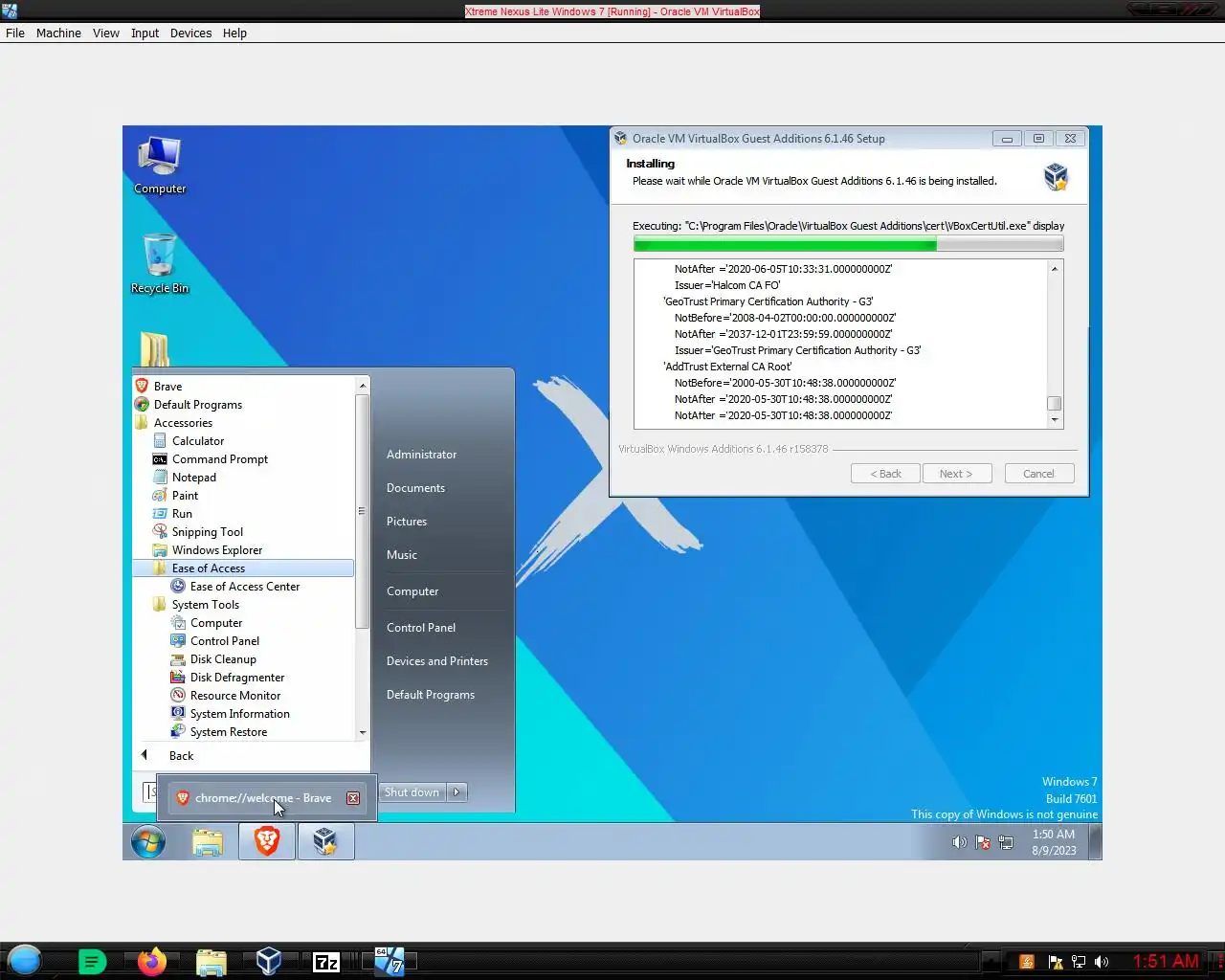Click the installation progress bar

[848, 245]
